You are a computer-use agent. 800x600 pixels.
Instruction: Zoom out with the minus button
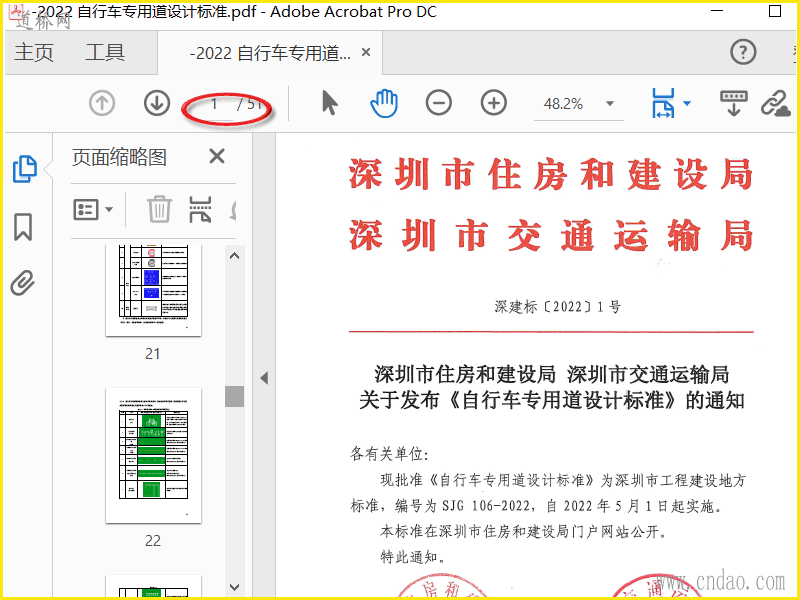[439, 103]
